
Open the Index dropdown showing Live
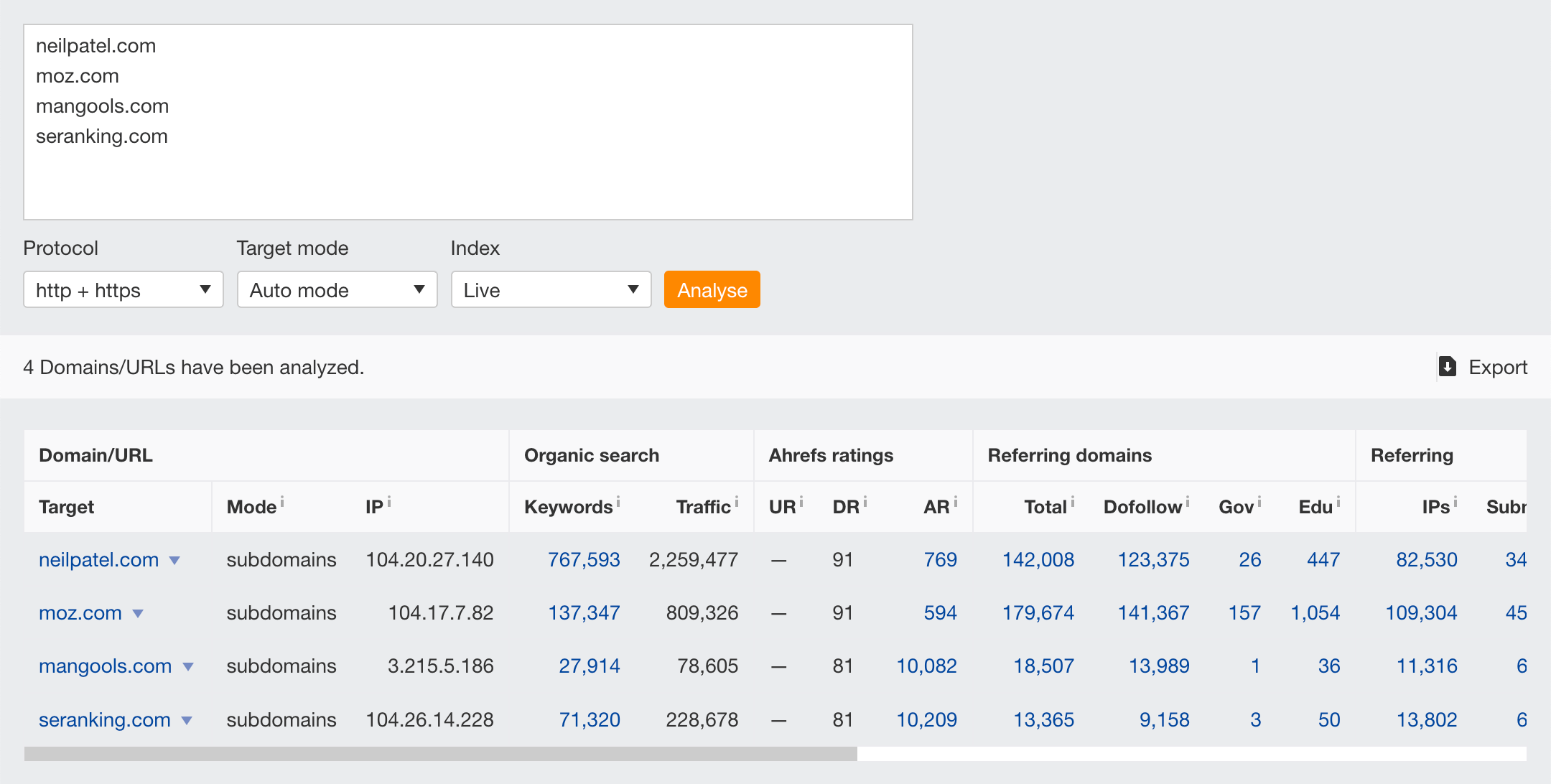click(x=550, y=289)
